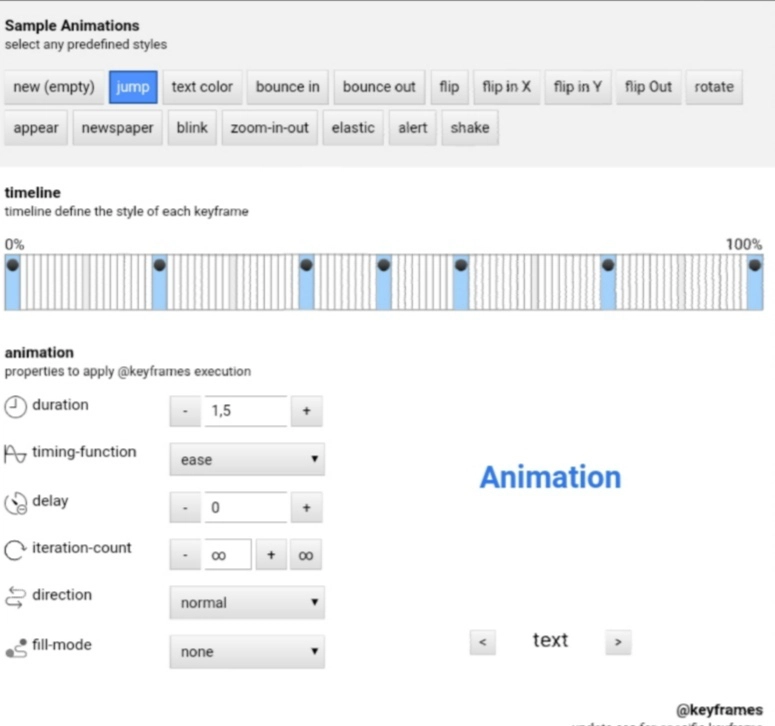The height and width of the screenshot is (726, 775).
Task: Open the direction normal dropdown
Action: [247, 603]
